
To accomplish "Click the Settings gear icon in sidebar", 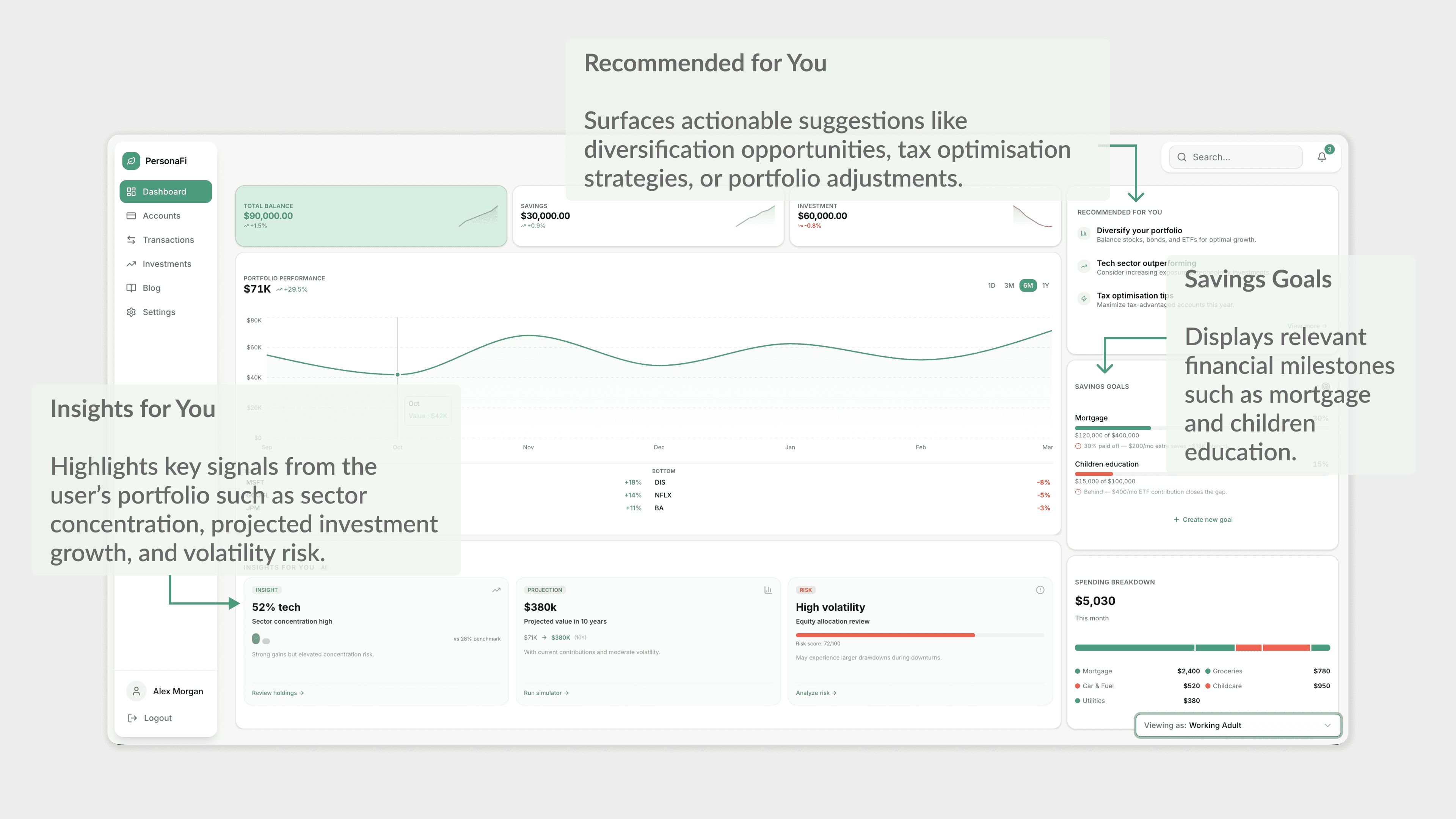I will coord(131,312).
